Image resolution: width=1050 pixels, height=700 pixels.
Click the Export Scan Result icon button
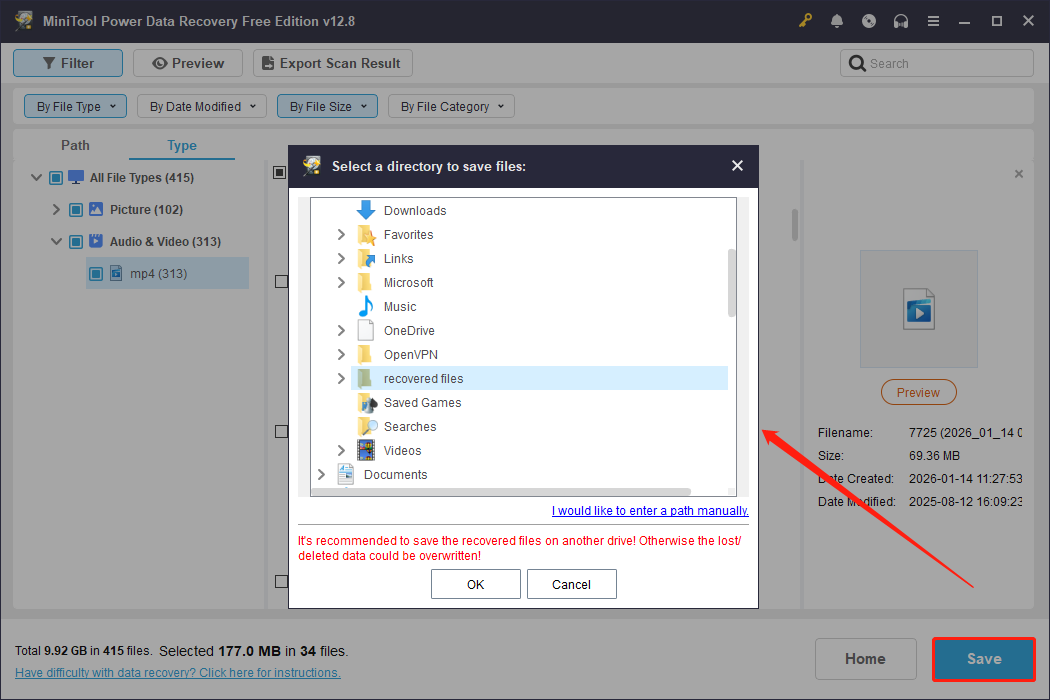pyautogui.click(x=267, y=62)
